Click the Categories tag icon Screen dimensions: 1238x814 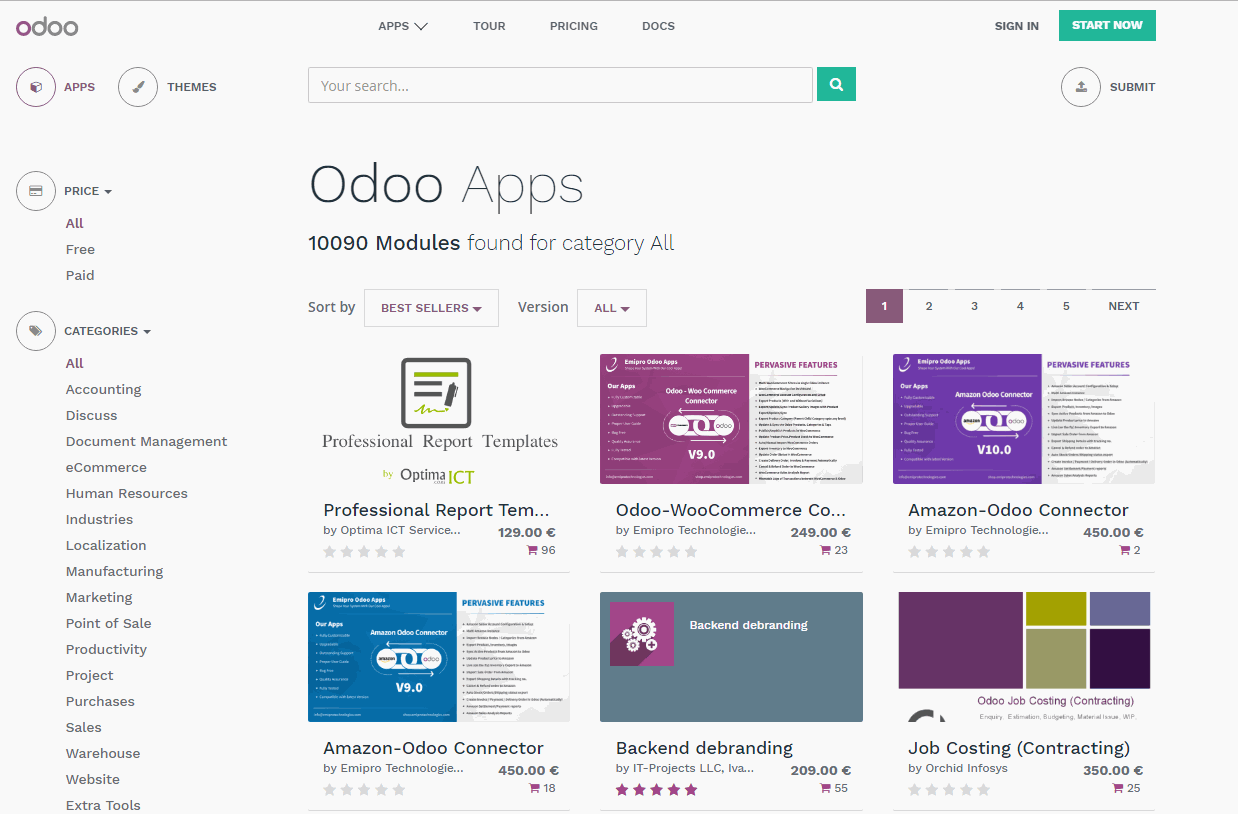(x=36, y=331)
